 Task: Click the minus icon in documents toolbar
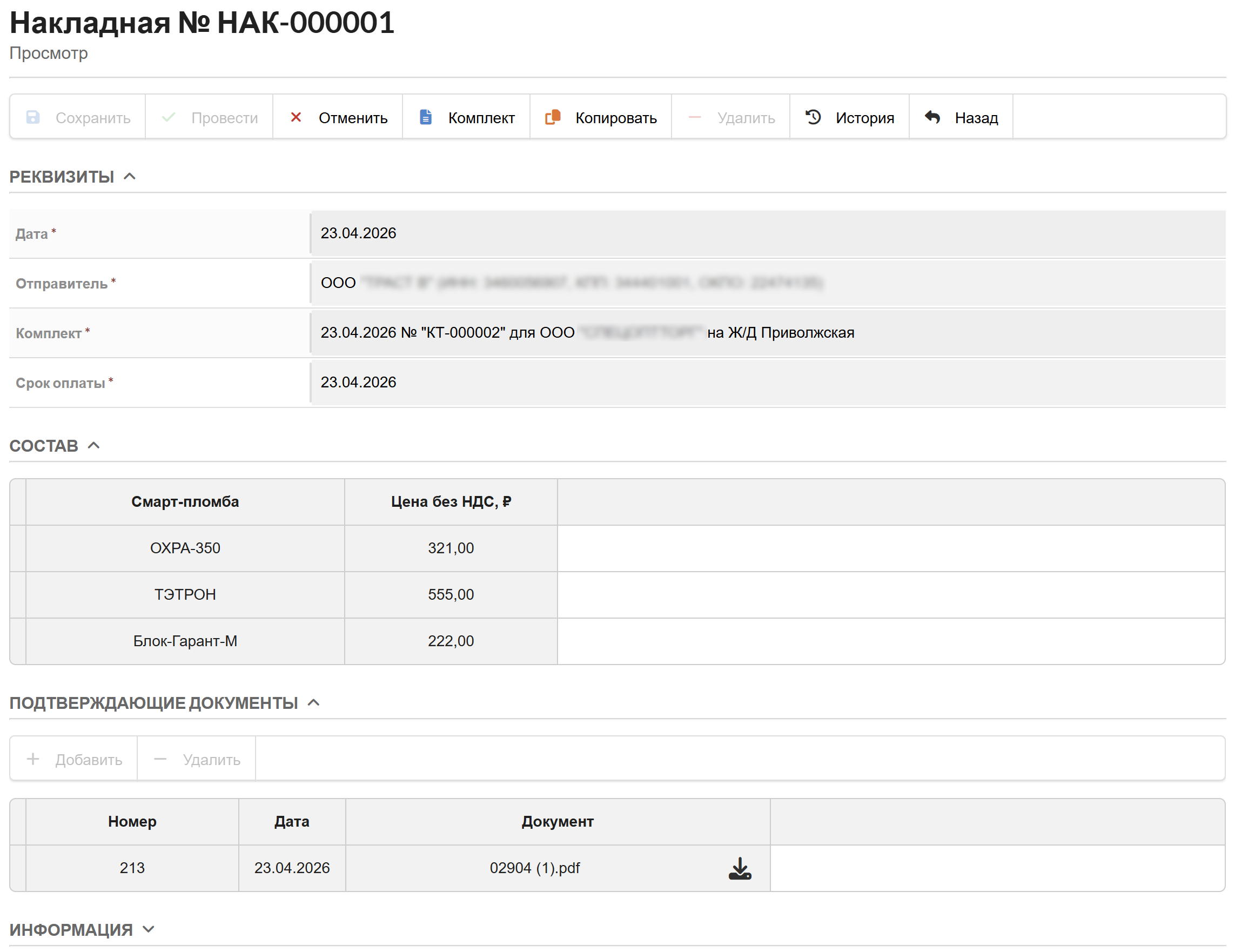click(160, 759)
